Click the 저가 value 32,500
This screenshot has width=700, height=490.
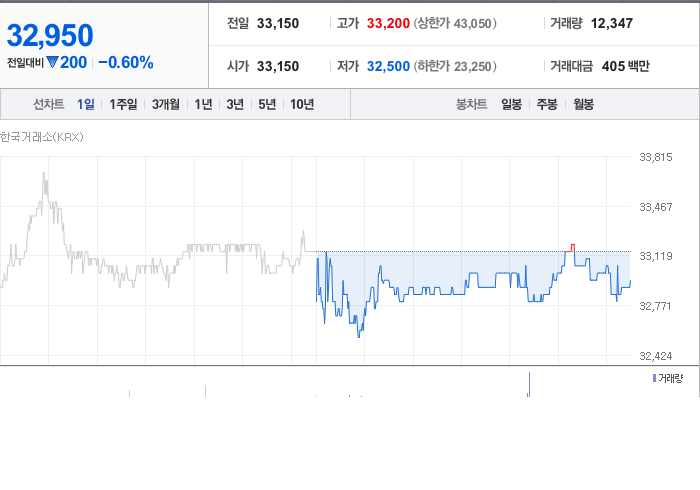coord(388,66)
